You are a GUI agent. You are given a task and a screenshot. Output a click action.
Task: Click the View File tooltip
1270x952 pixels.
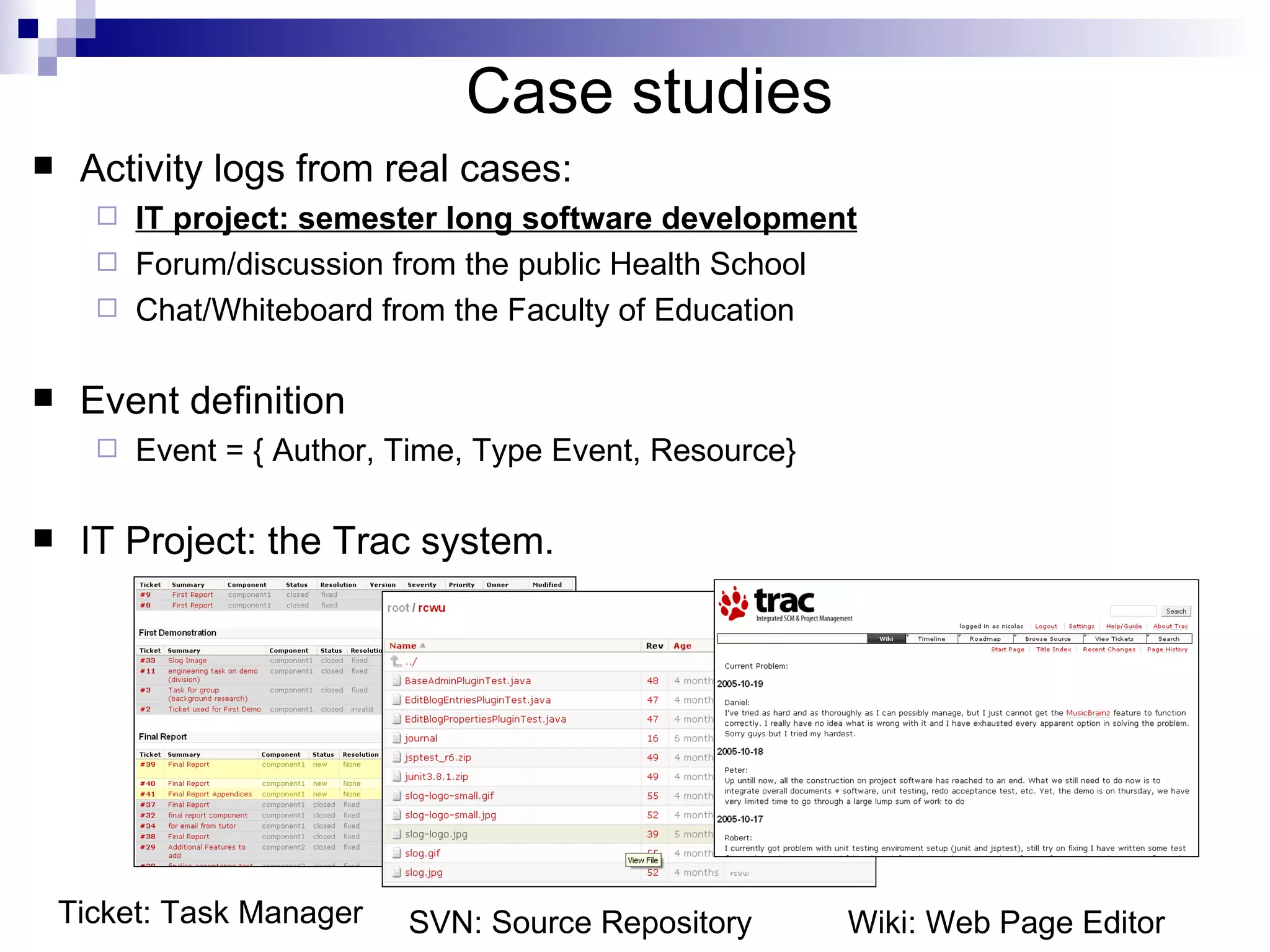click(x=643, y=860)
